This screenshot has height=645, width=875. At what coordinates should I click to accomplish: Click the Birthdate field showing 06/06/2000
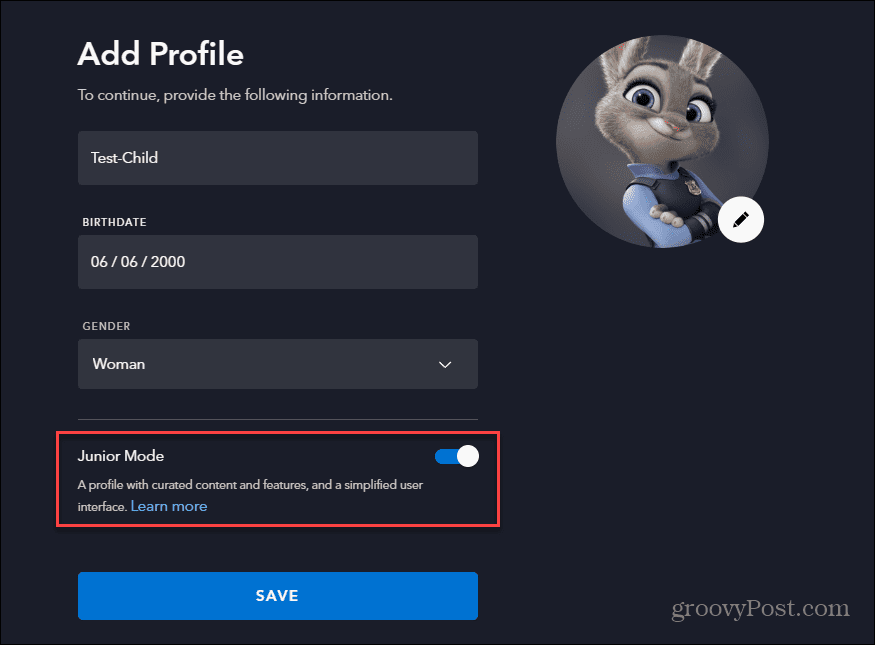click(277, 261)
